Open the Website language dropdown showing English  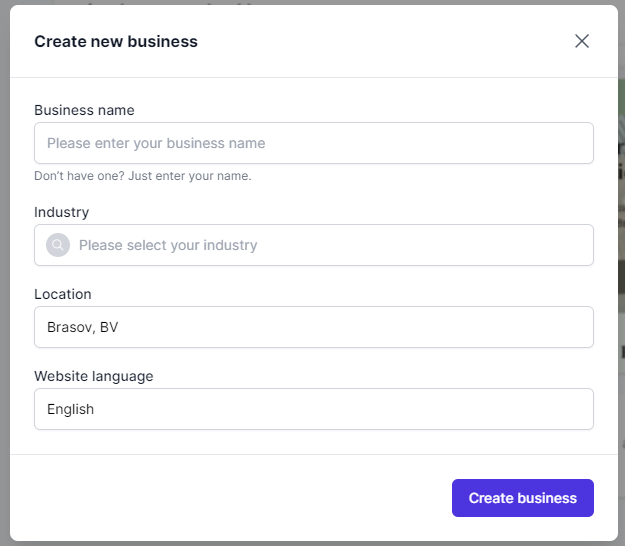[314, 409]
